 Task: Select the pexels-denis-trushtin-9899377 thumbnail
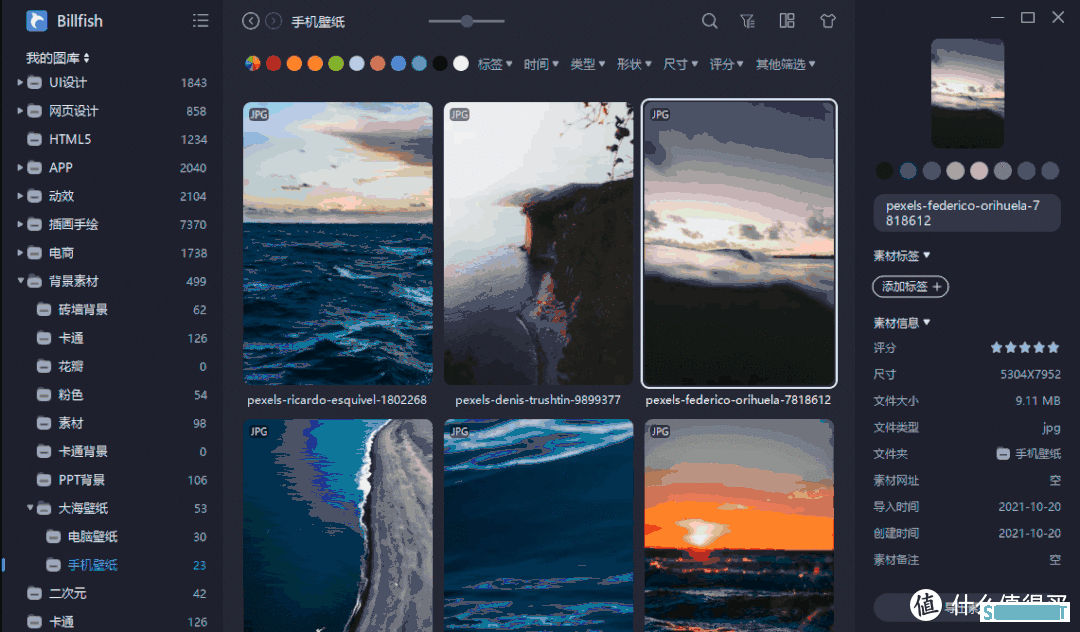[x=539, y=244]
